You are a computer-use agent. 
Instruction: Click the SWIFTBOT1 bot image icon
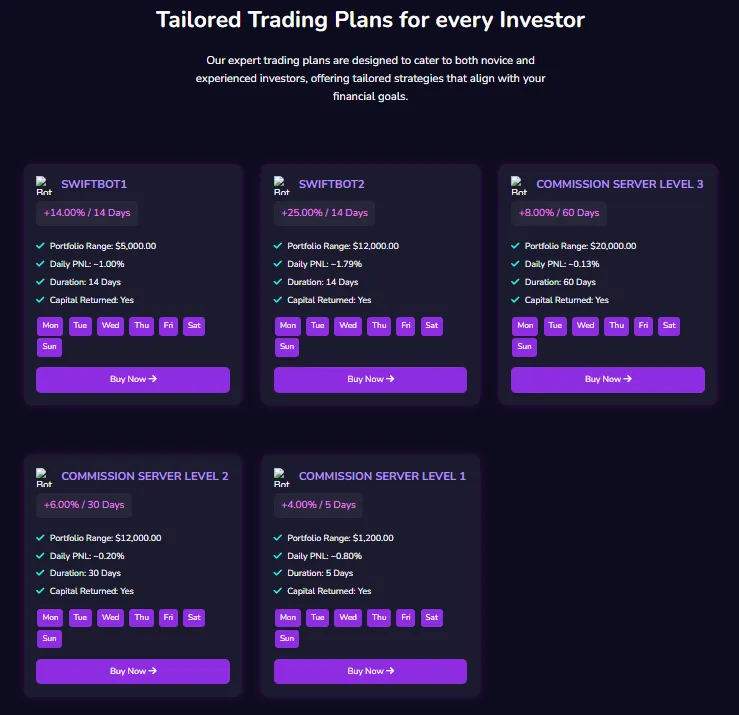44,185
